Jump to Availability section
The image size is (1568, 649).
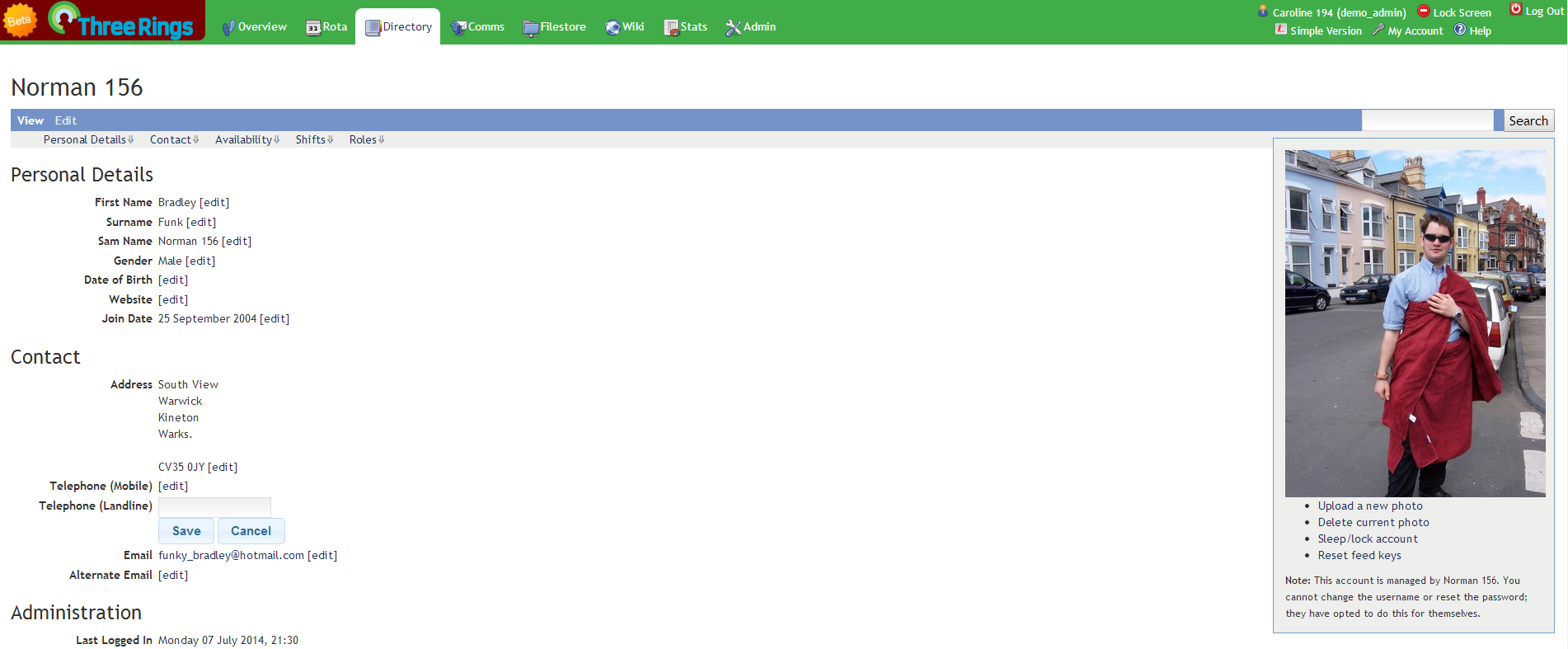pos(247,139)
